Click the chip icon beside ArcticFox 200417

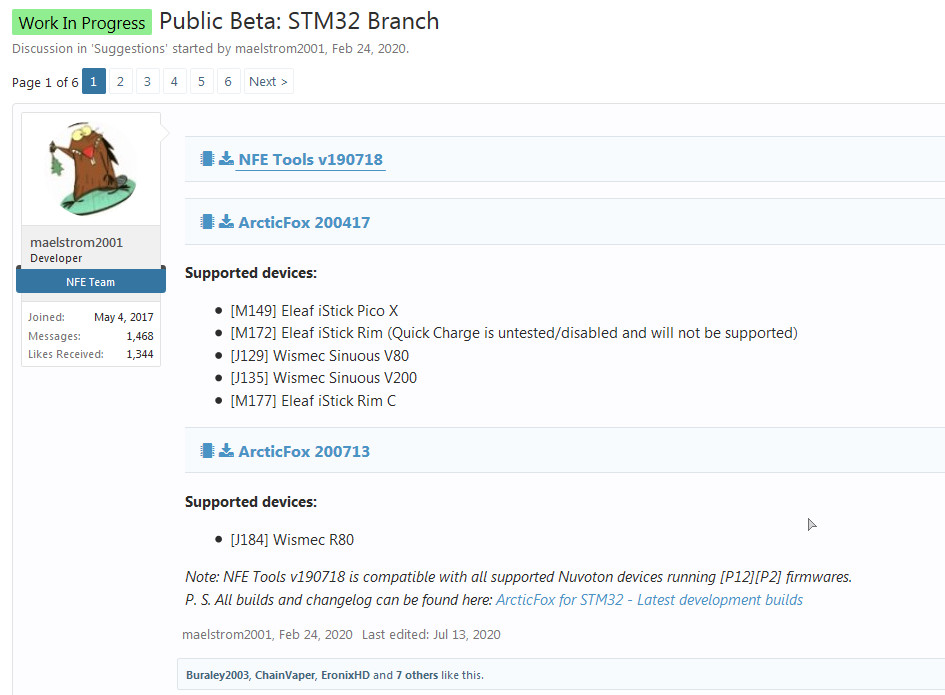(207, 222)
